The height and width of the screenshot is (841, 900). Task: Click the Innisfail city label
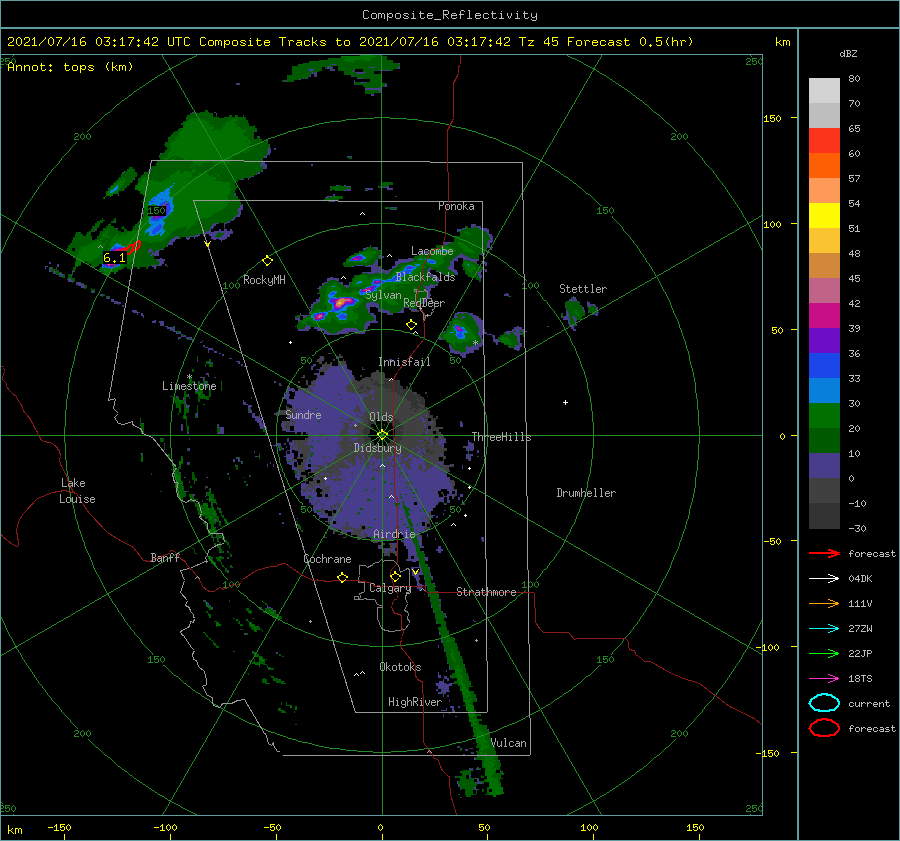[404, 362]
